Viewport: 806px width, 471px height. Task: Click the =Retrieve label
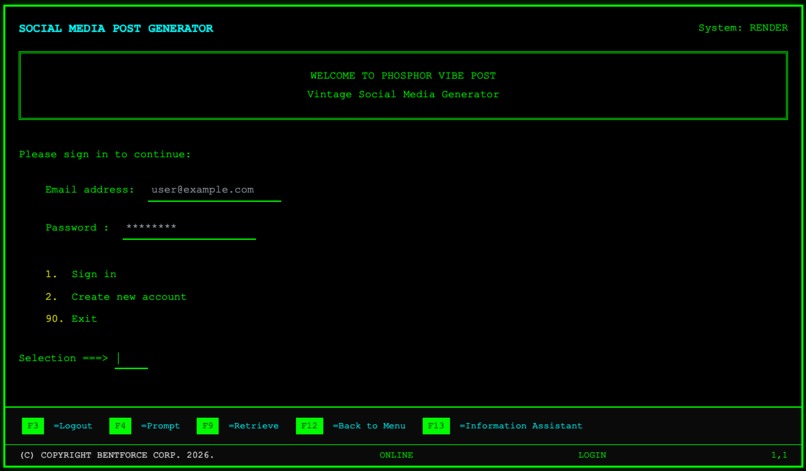(253, 426)
